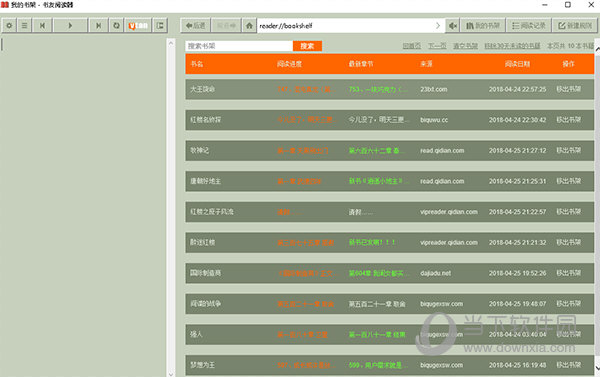The width and height of the screenshot is (600, 377).
Task: Click source dajiadu.net
Action: pyautogui.click(x=435, y=273)
